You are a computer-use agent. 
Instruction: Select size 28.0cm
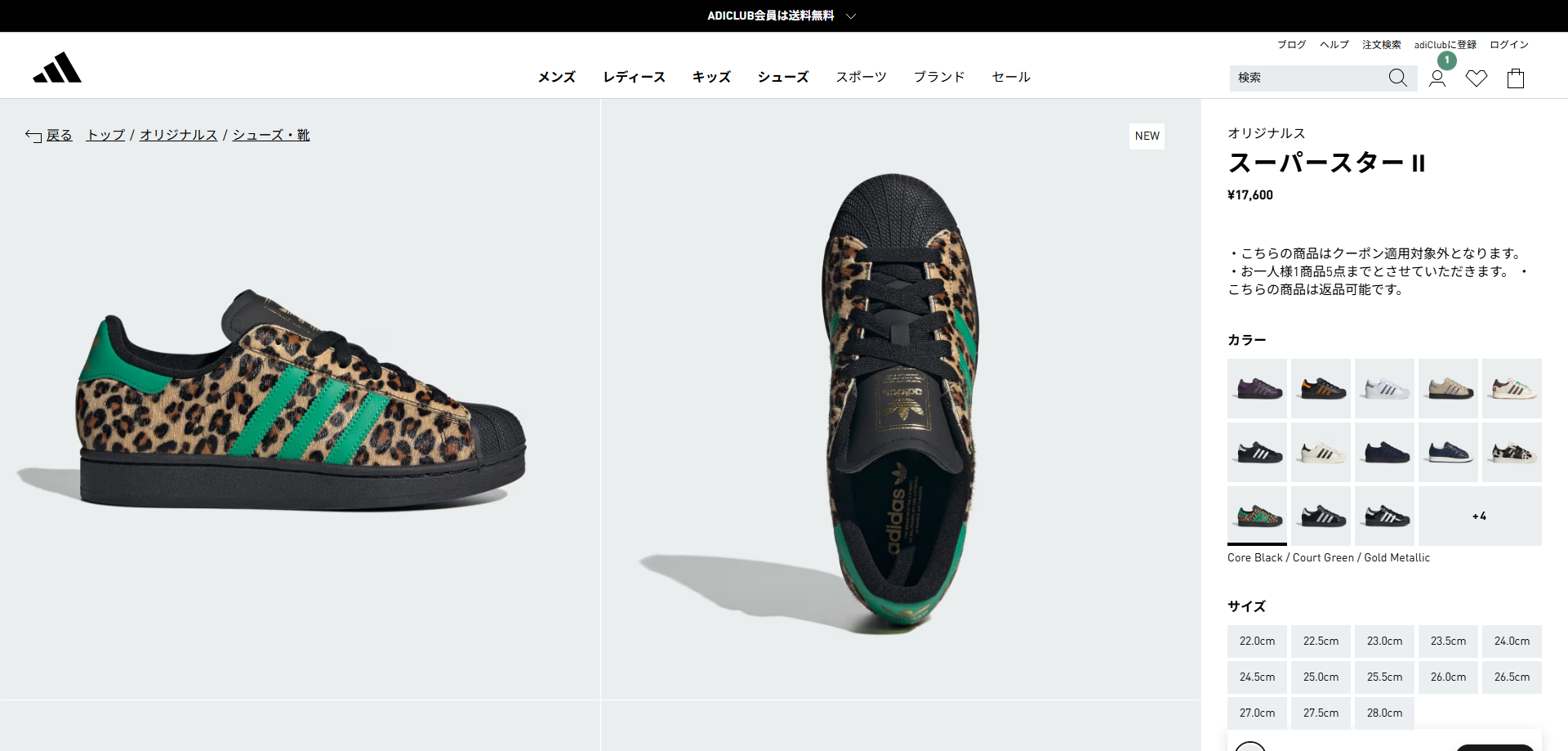click(x=1384, y=713)
